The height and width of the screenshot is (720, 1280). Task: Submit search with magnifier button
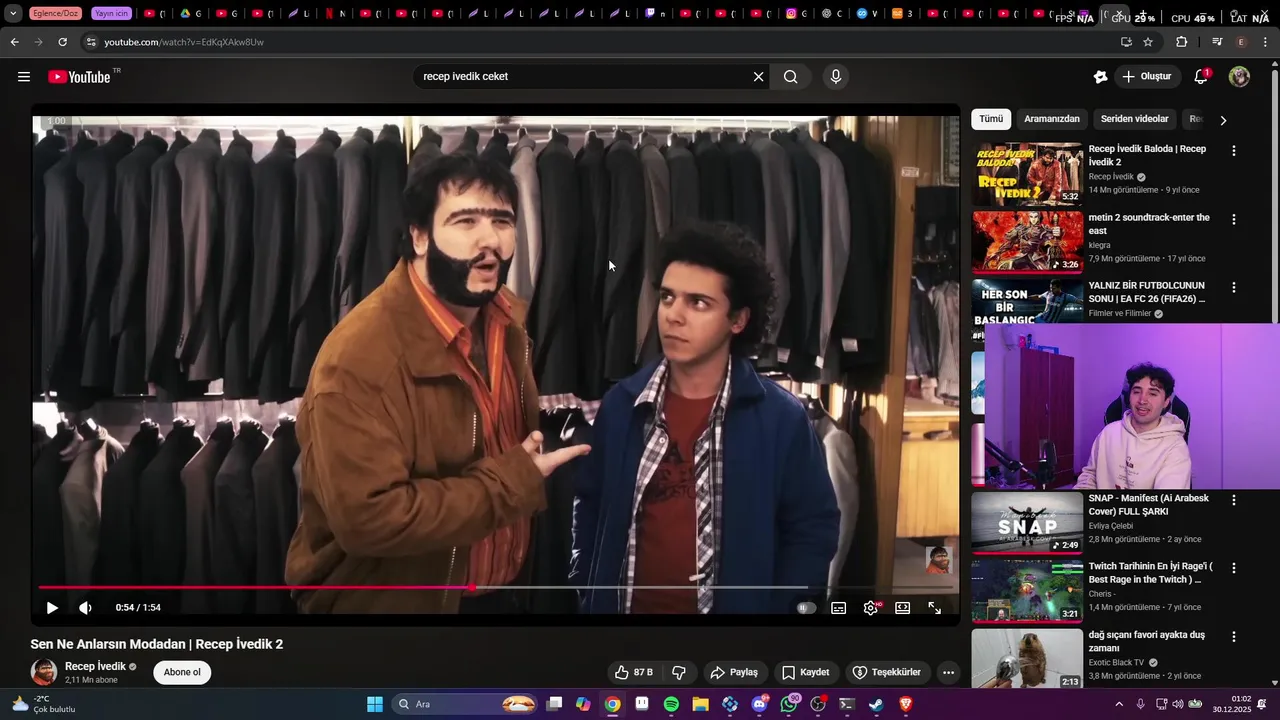click(790, 77)
